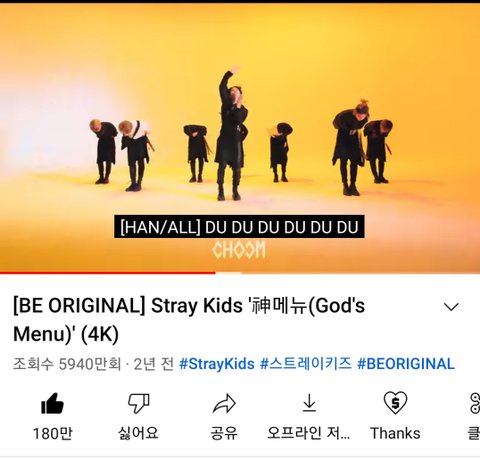480x459 pixels.
Task: Tap the video title text
Action: click(189, 320)
